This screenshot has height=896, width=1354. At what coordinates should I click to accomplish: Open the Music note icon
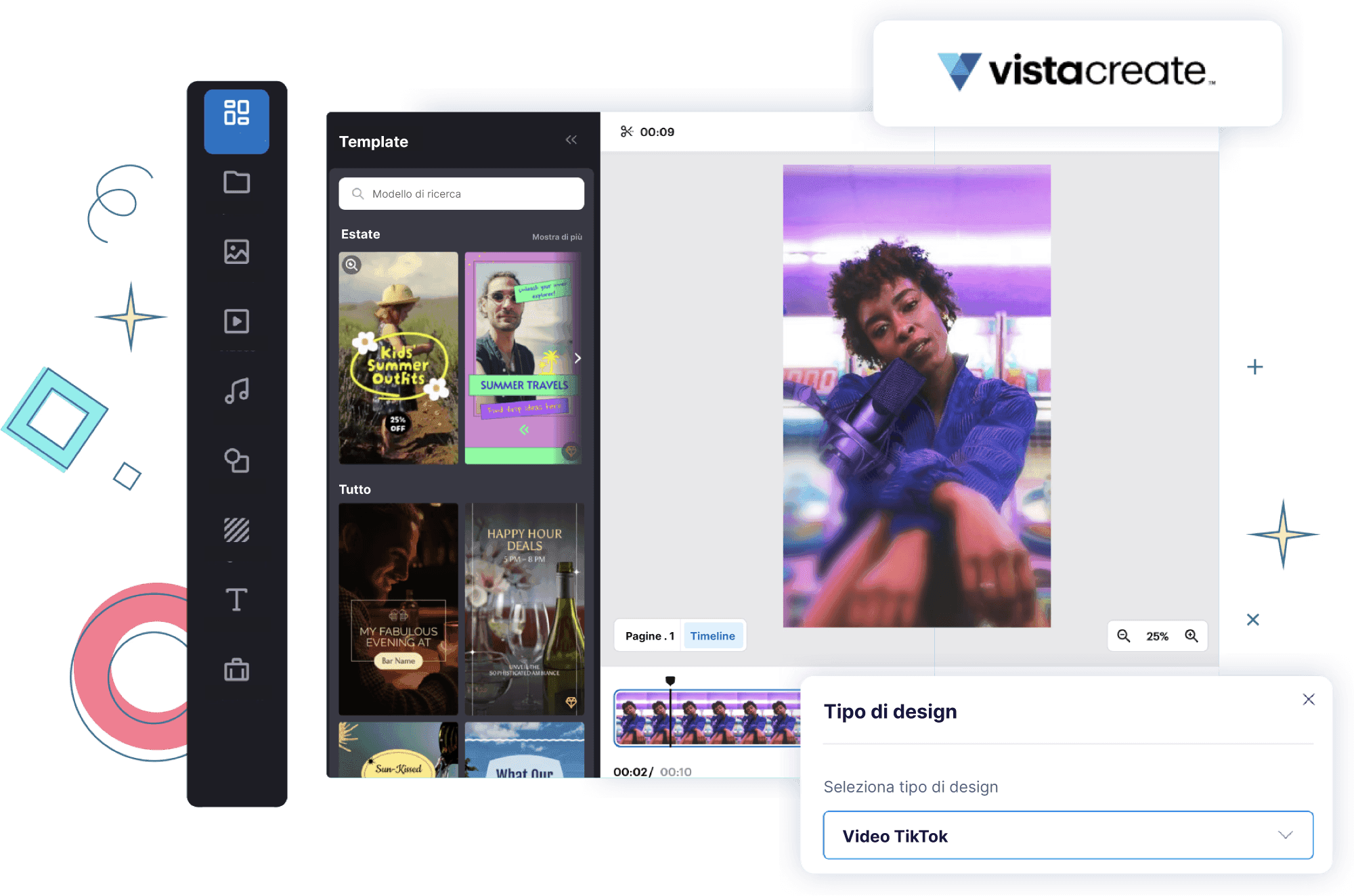point(236,390)
